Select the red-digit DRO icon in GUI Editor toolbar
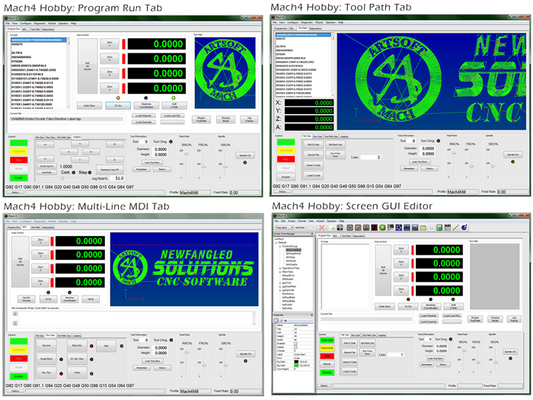 (x=374, y=227)
